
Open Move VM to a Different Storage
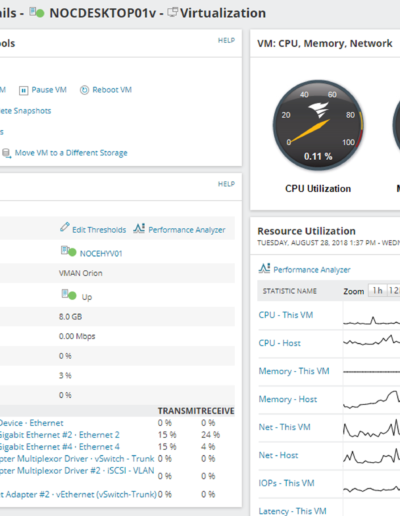point(71,153)
